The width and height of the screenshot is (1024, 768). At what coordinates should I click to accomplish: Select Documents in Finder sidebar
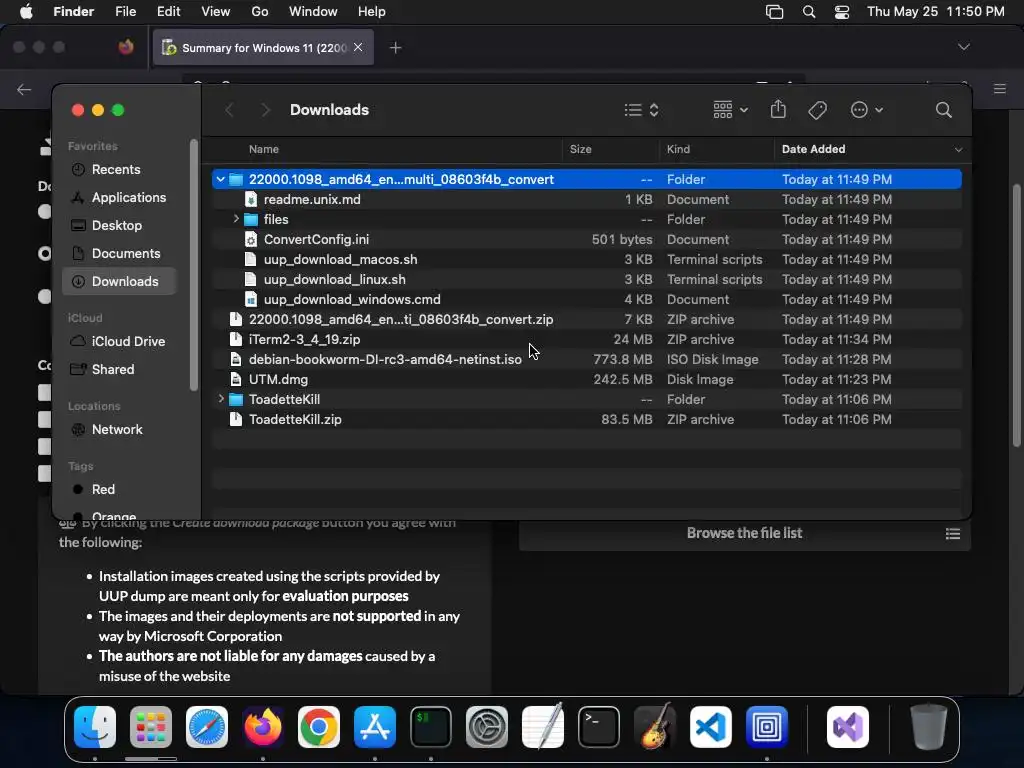tap(119, 253)
